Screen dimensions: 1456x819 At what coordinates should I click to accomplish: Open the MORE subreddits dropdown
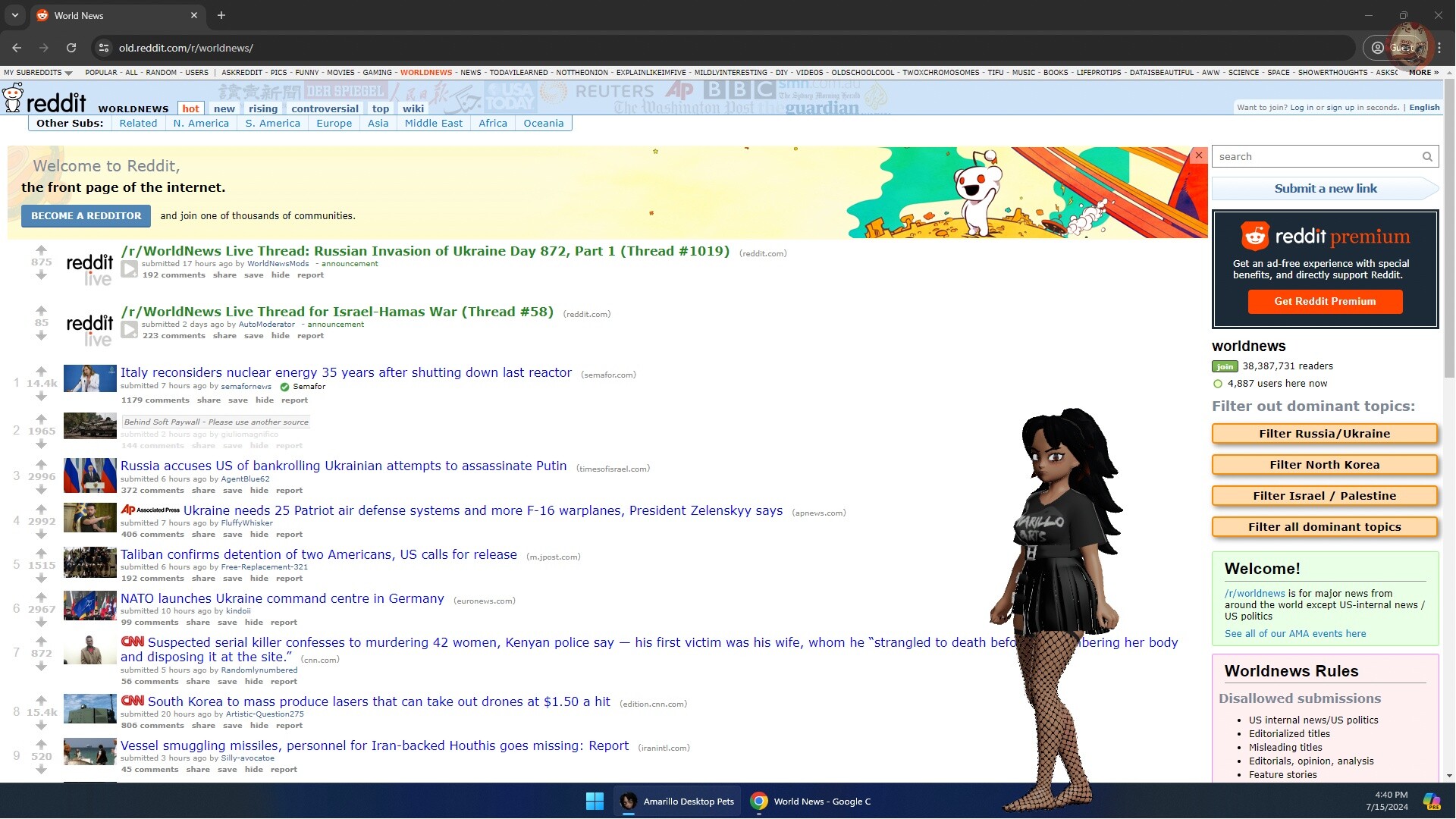1425,72
